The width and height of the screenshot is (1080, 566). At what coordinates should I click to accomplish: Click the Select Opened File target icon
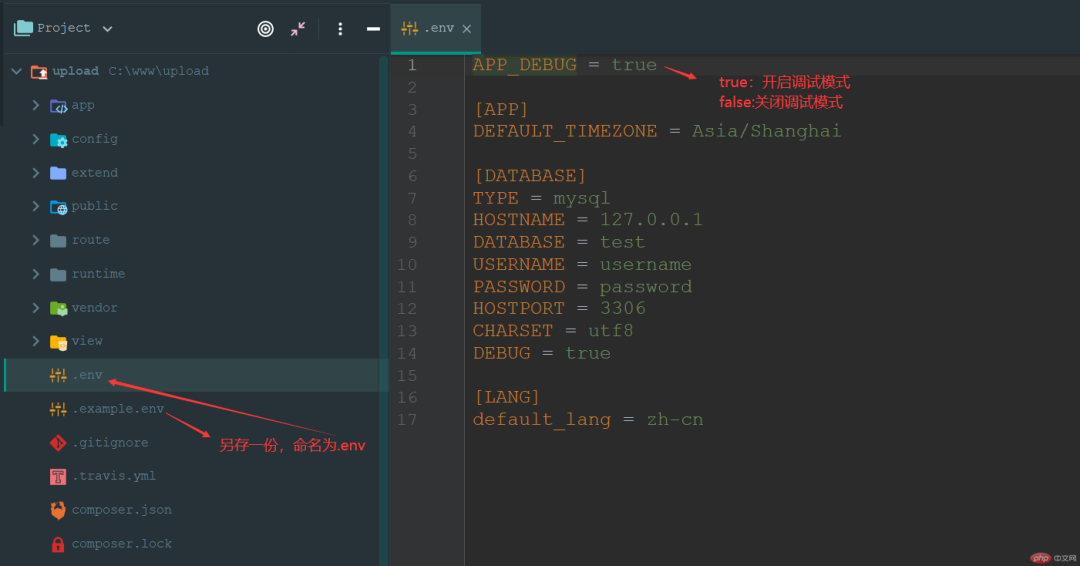point(265,29)
